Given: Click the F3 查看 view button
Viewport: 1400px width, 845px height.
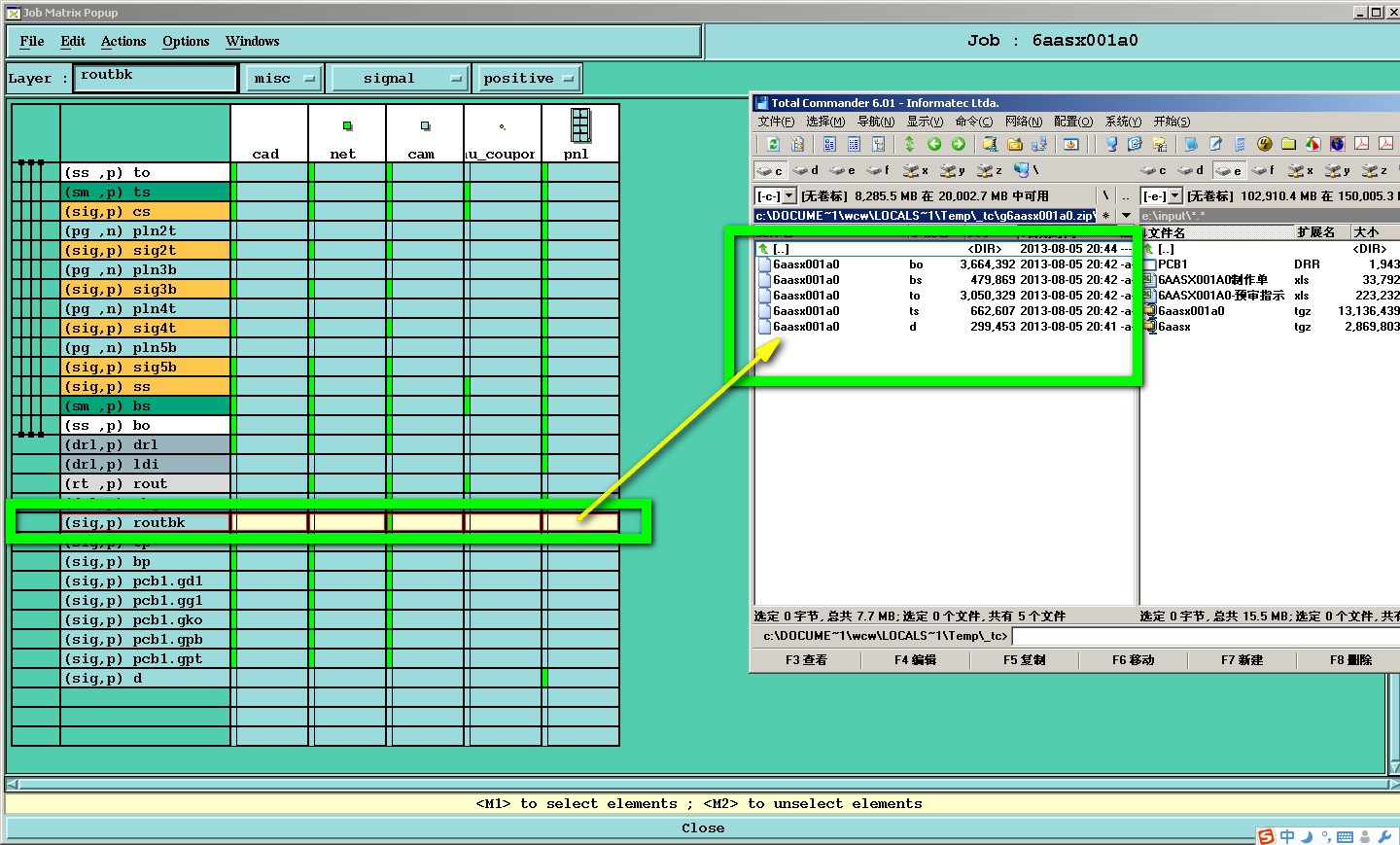Looking at the screenshot, I should pos(806,660).
